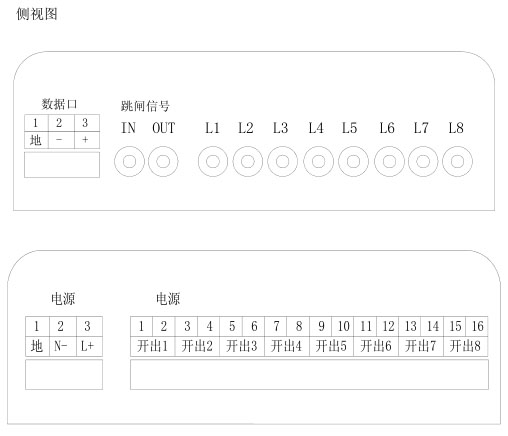Select the 地 cell under 数据口
Viewport: 508px width, 436px height.
pos(36,140)
